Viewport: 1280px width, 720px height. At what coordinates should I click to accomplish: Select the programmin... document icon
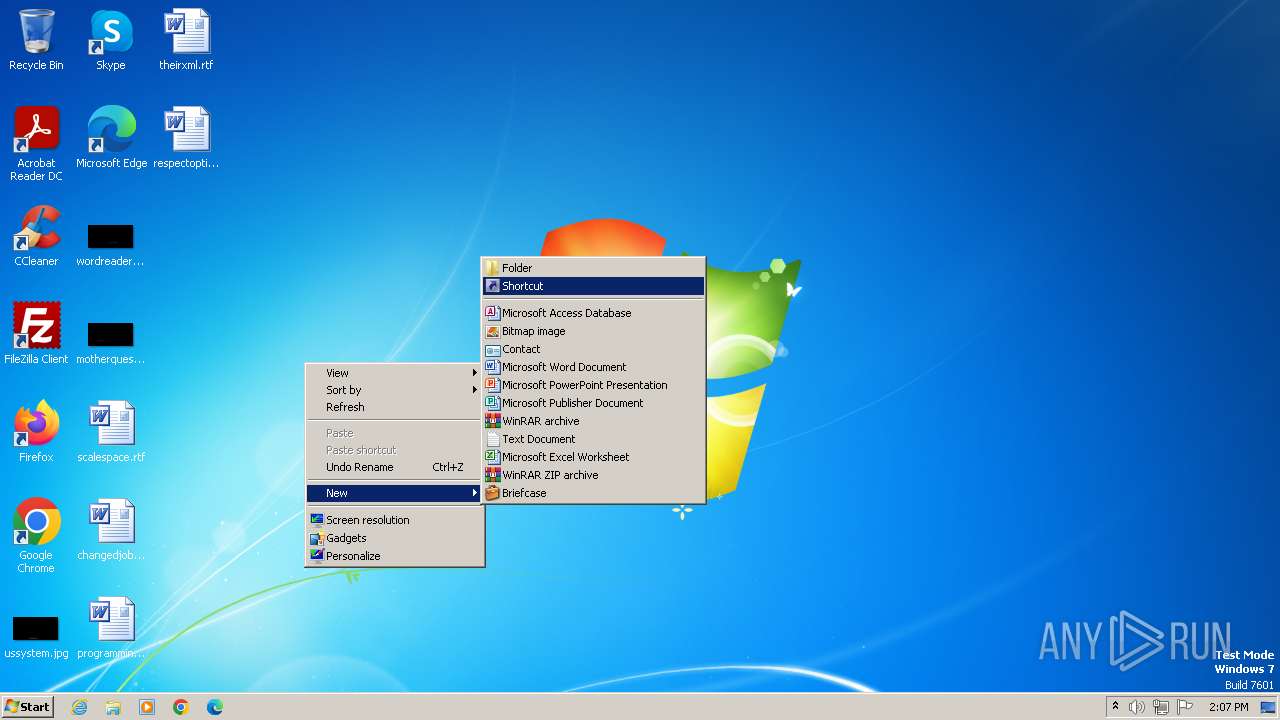pos(111,628)
